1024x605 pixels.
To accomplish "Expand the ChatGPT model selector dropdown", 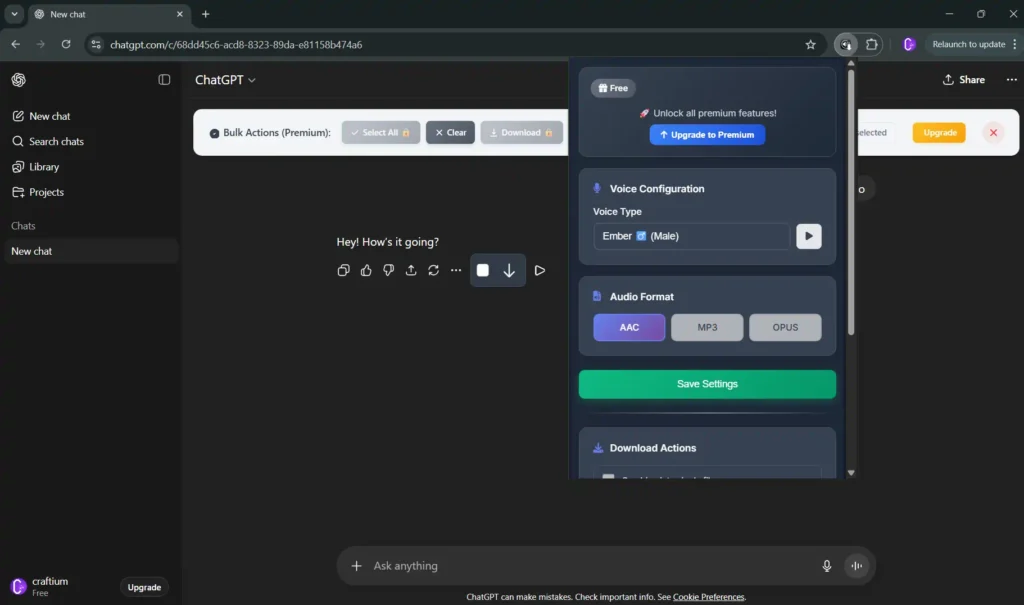I will [x=225, y=80].
